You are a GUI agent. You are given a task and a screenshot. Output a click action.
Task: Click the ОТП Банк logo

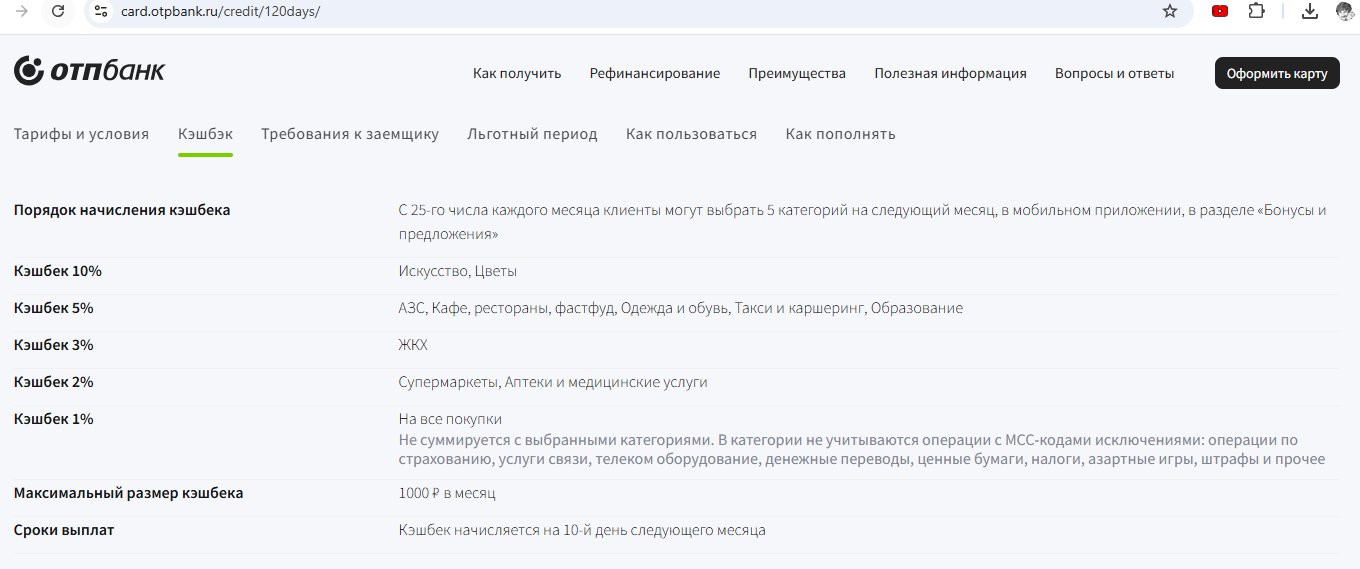(x=89, y=71)
